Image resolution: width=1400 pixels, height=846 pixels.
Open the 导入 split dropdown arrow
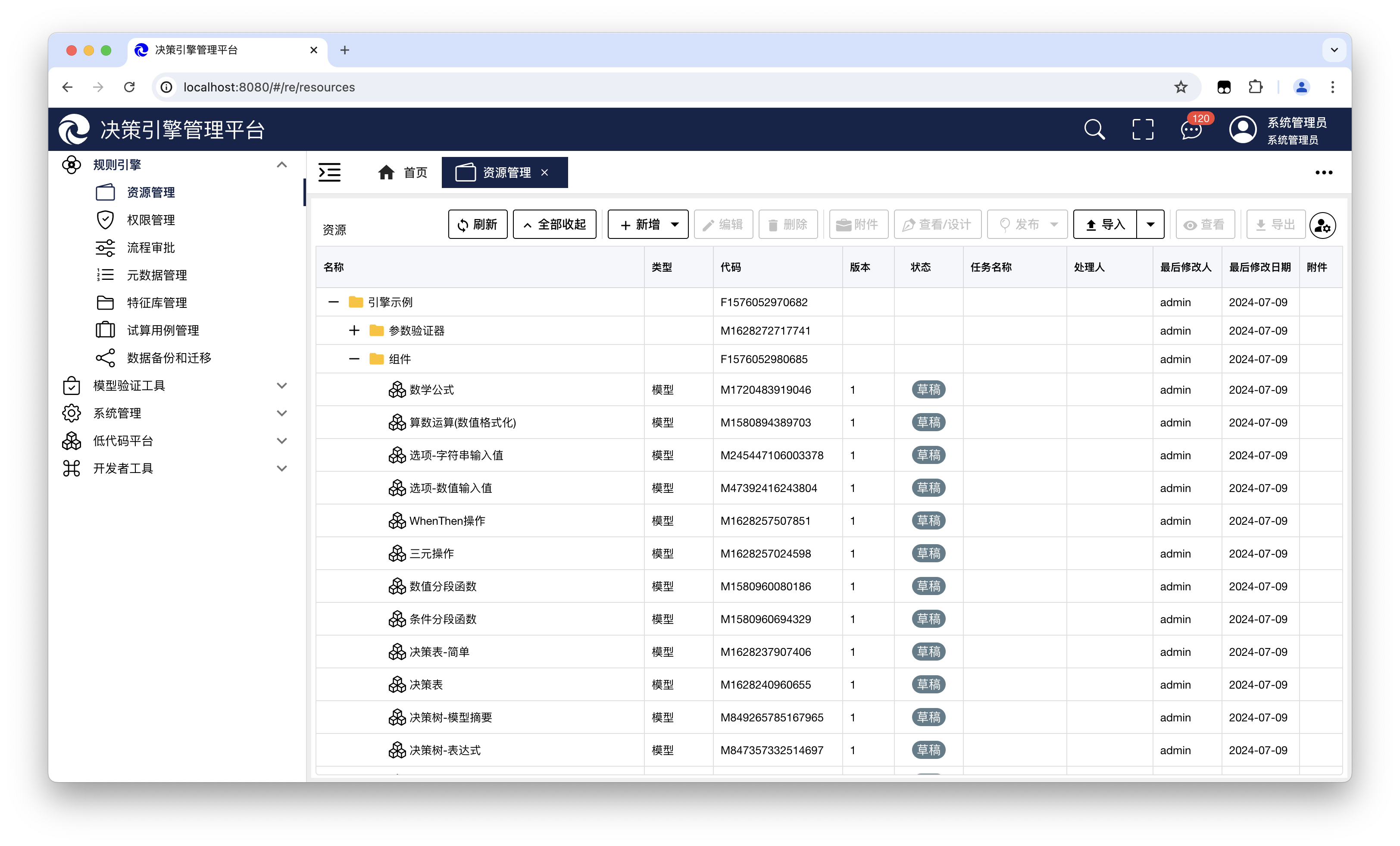point(1150,225)
